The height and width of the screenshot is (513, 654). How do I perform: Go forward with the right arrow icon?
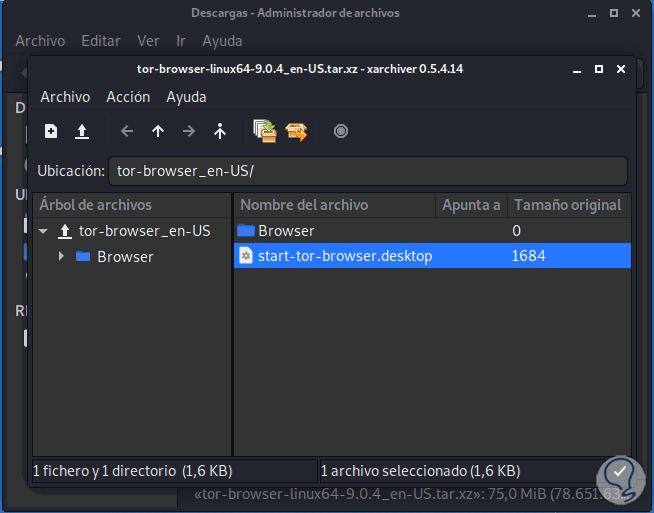click(189, 131)
